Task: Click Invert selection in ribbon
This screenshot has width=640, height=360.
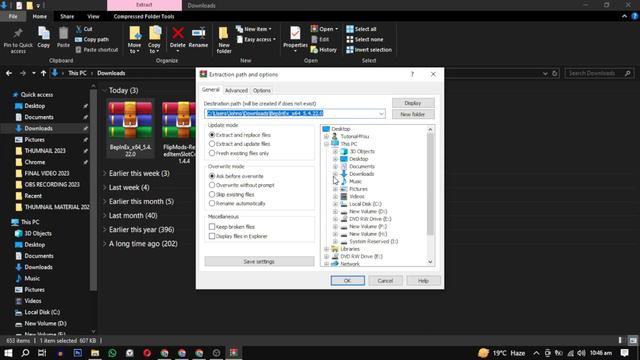Action: tap(369, 50)
